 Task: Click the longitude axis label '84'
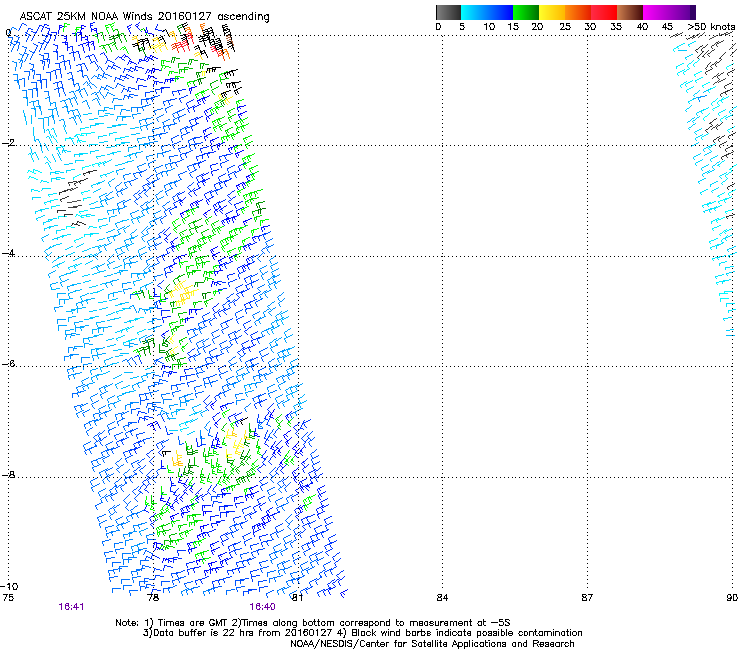[x=442, y=598]
